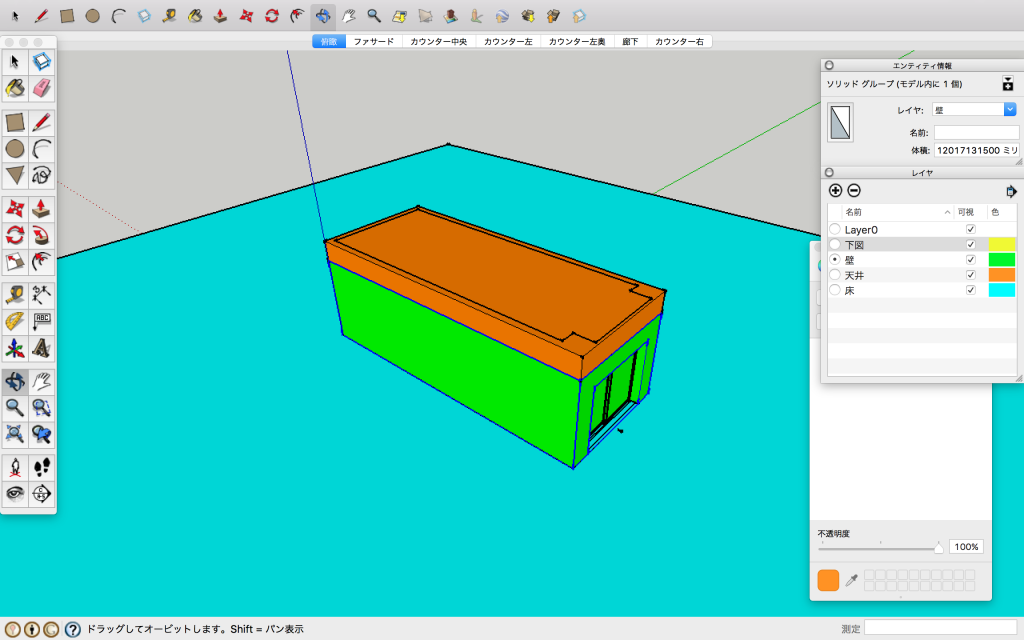Click the Add Layer plus icon
Image resolution: width=1024 pixels, height=640 pixels.
pyautogui.click(x=836, y=191)
